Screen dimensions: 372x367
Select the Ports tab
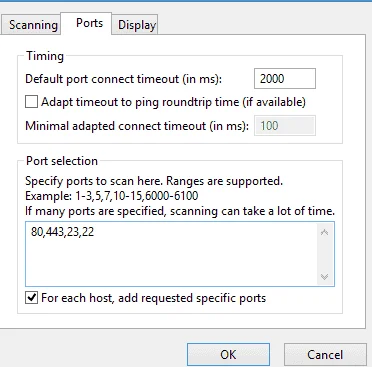(x=86, y=23)
